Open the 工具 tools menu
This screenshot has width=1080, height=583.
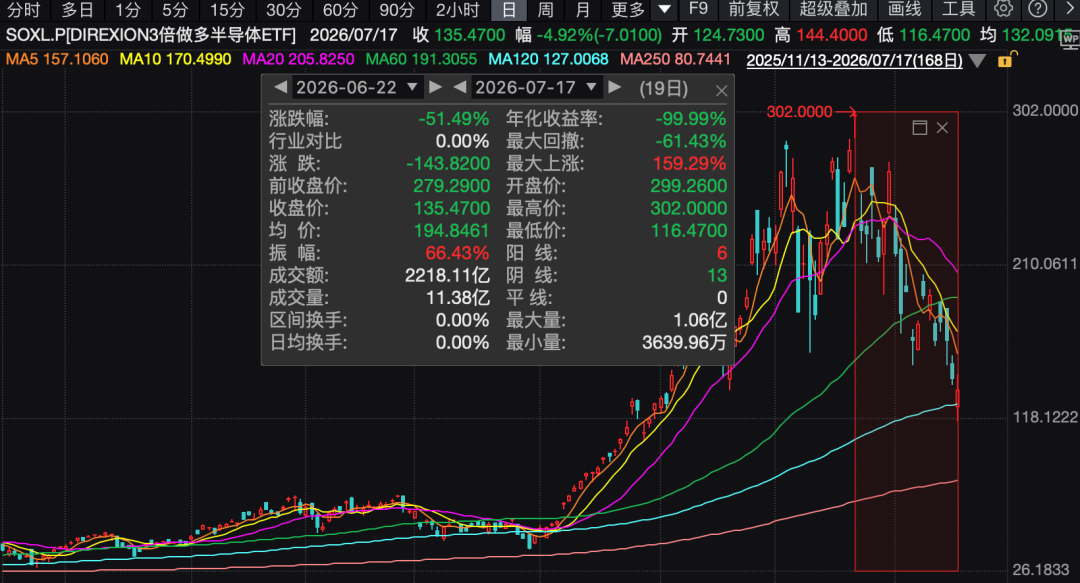pos(958,9)
